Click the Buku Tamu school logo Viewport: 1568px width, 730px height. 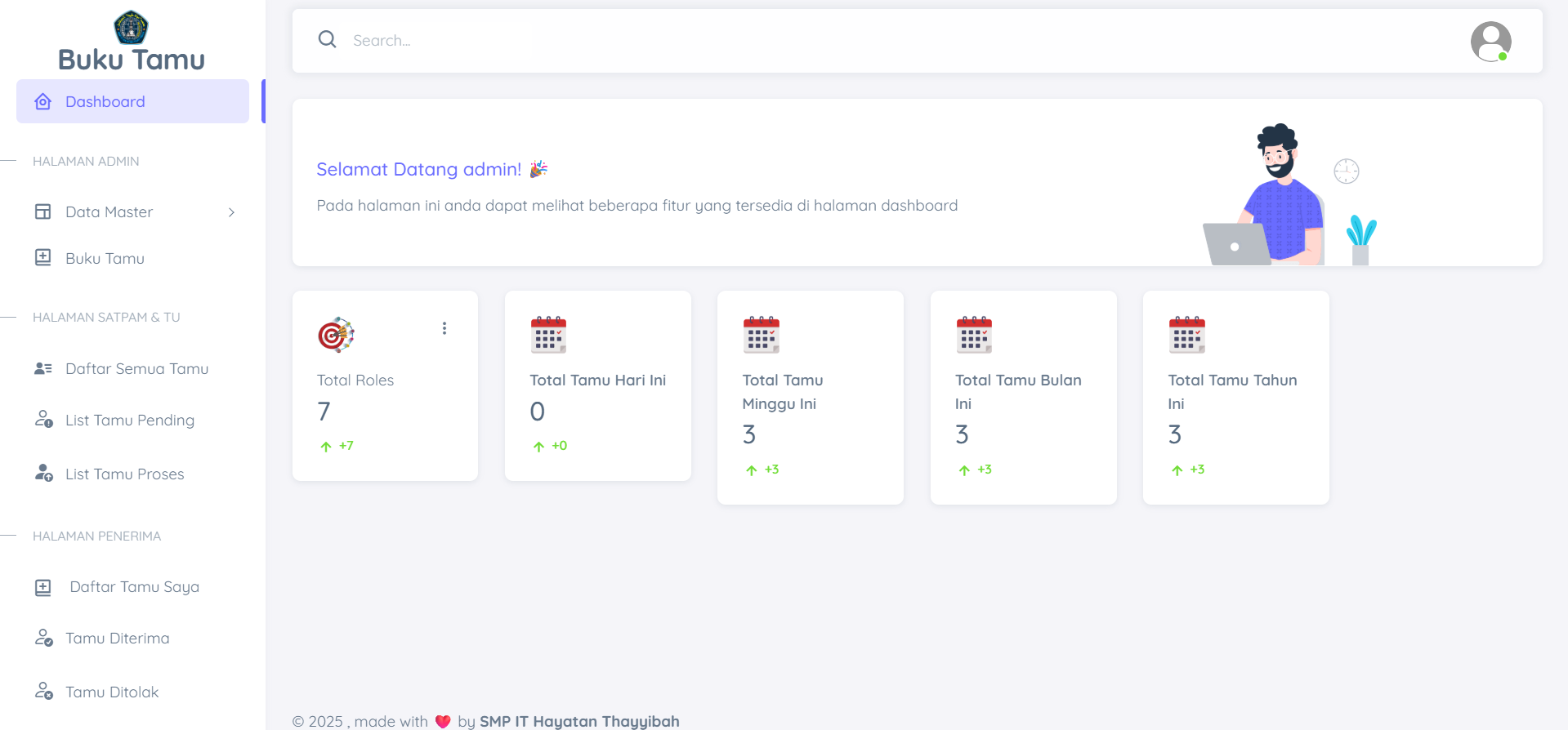(131, 27)
